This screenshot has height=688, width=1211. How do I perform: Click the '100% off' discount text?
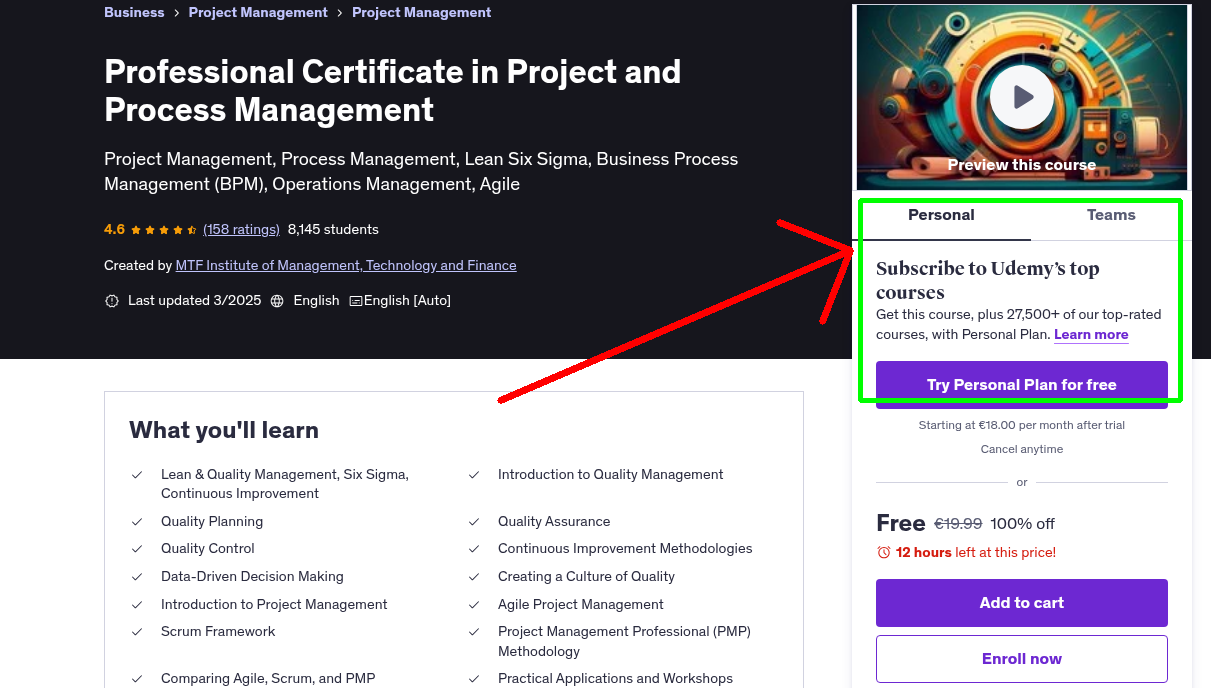1023,523
